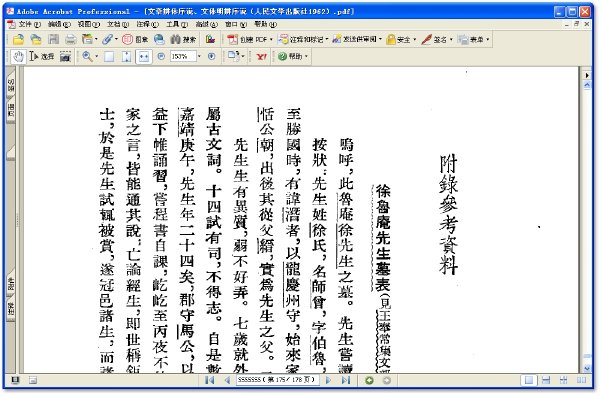Expand the attach file paperclip dropdown
The width and height of the screenshot is (600, 395).
116,39
